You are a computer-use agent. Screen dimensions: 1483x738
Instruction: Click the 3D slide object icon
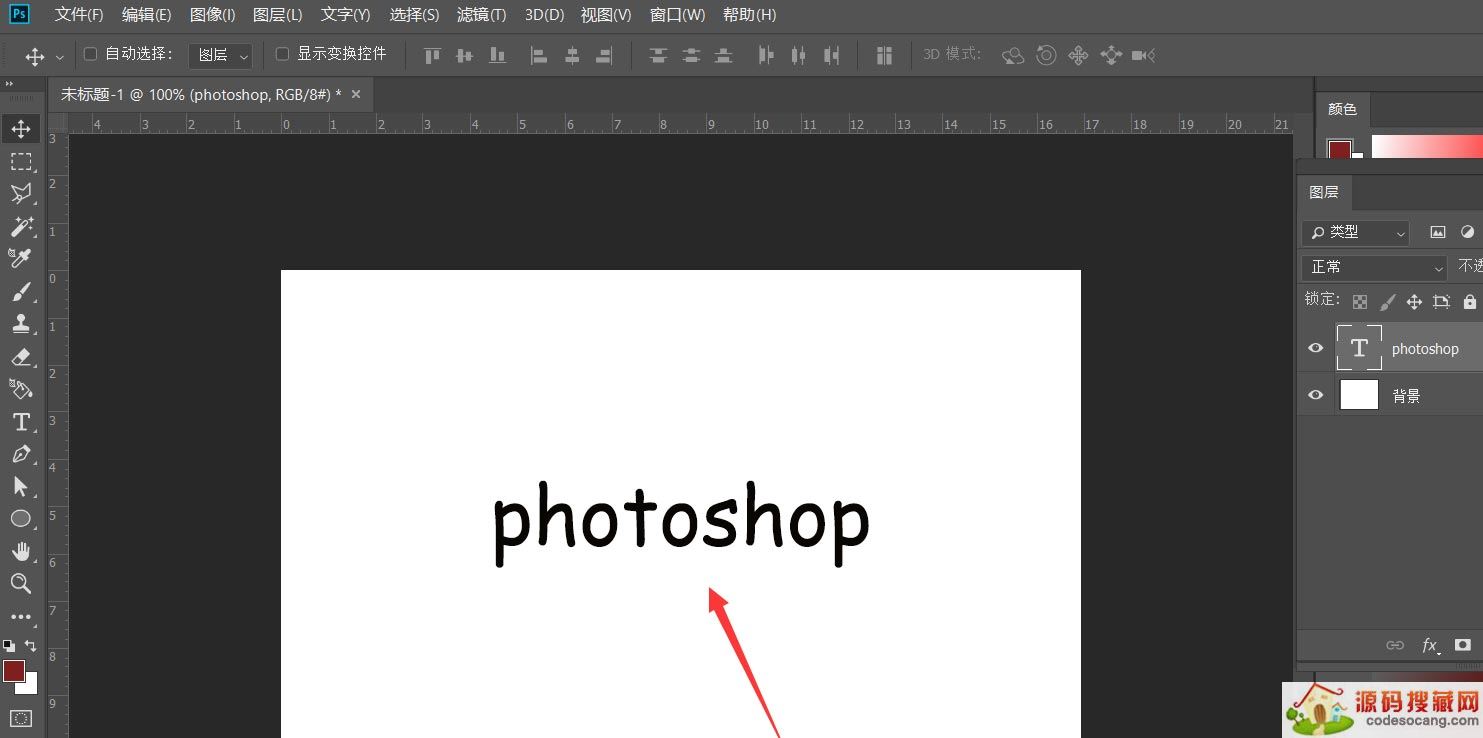[1111, 56]
